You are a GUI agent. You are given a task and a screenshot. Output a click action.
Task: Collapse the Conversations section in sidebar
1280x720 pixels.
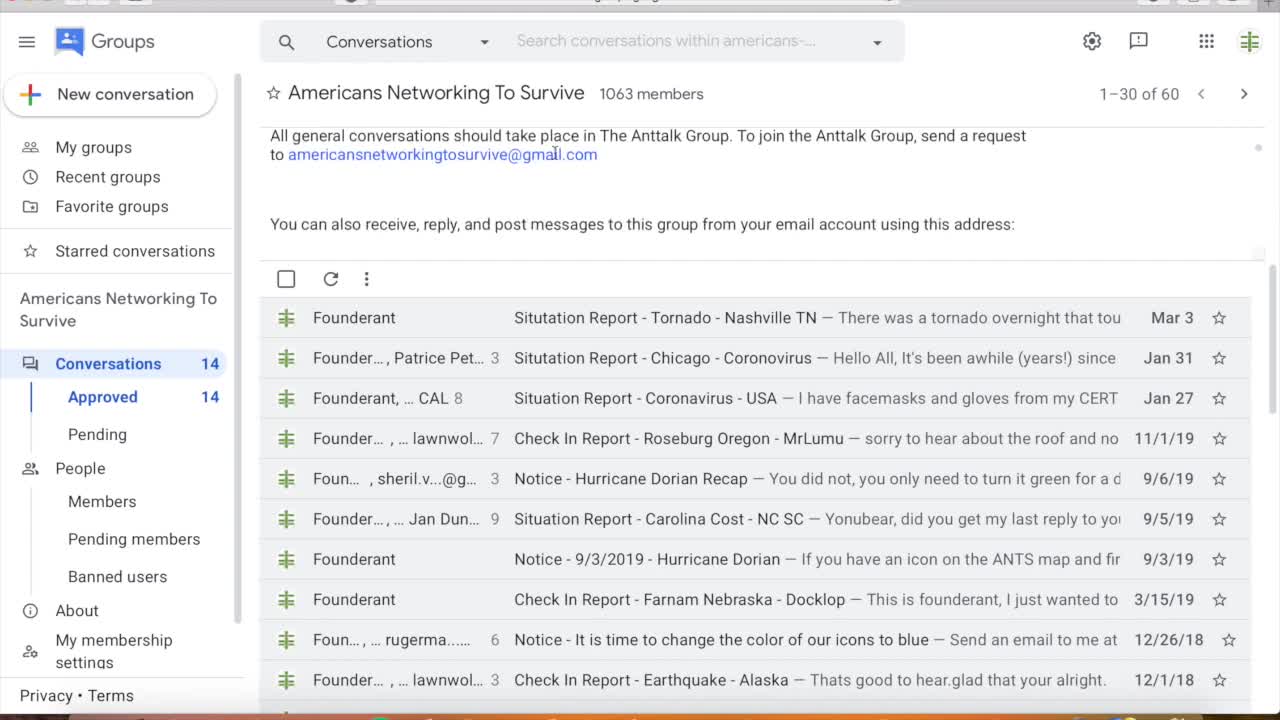(30, 364)
